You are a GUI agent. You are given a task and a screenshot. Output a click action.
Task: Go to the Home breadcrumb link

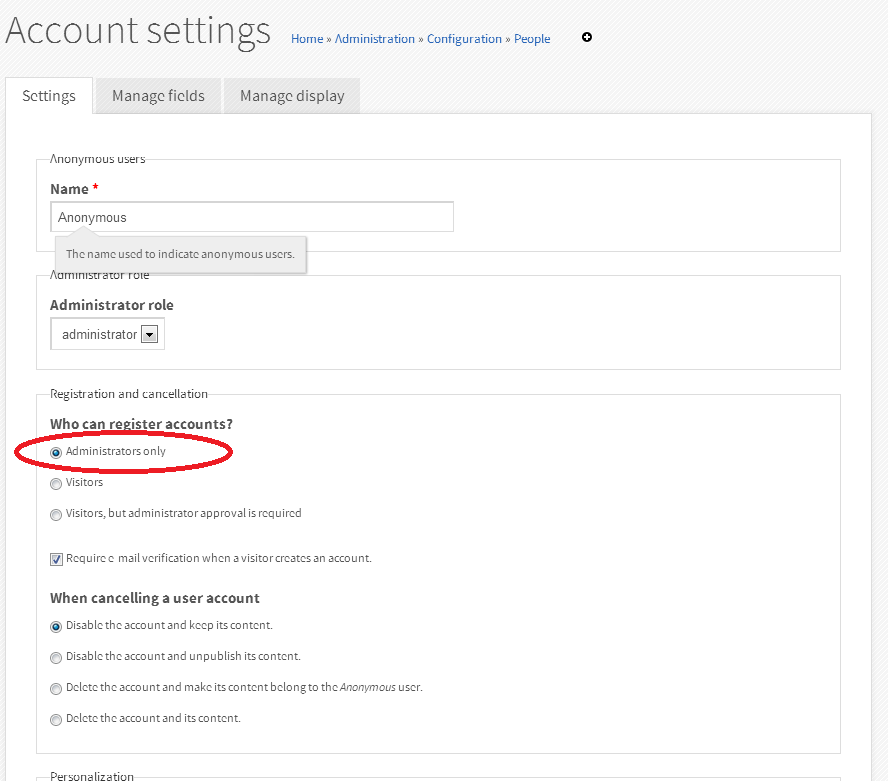coord(307,39)
